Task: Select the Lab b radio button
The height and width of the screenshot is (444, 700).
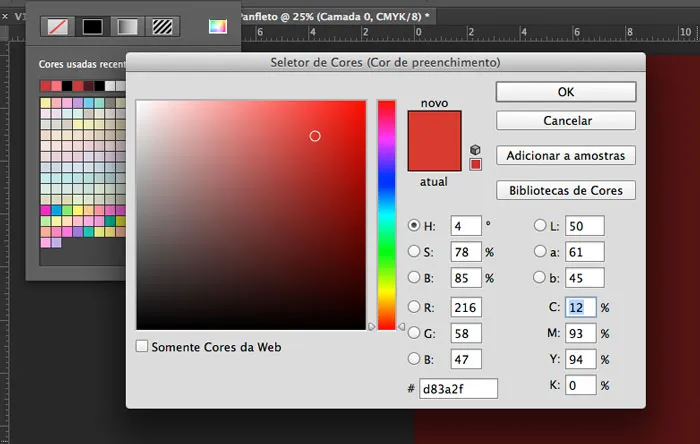Action: click(x=540, y=277)
